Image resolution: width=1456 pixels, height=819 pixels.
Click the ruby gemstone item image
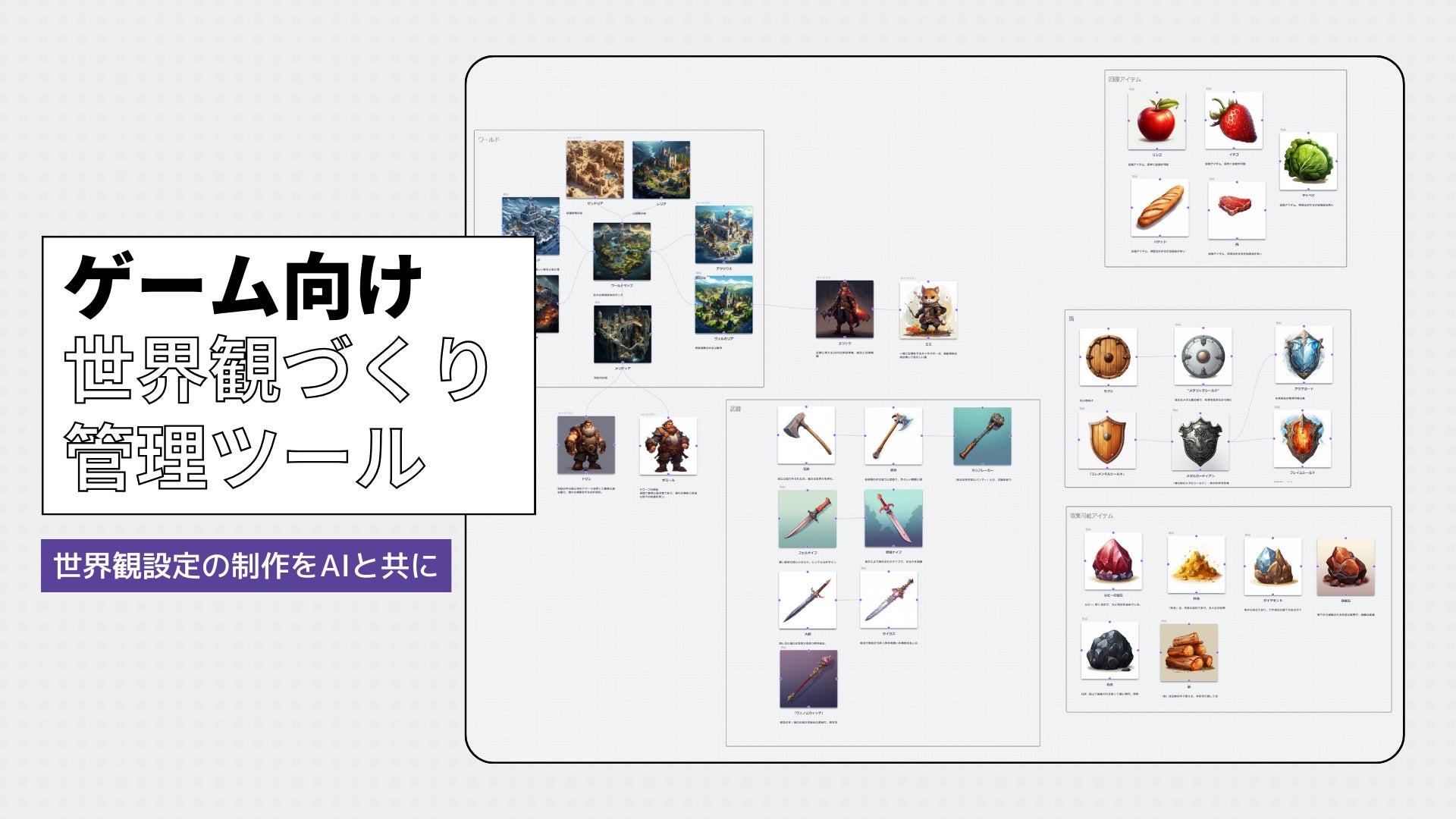point(1112,561)
